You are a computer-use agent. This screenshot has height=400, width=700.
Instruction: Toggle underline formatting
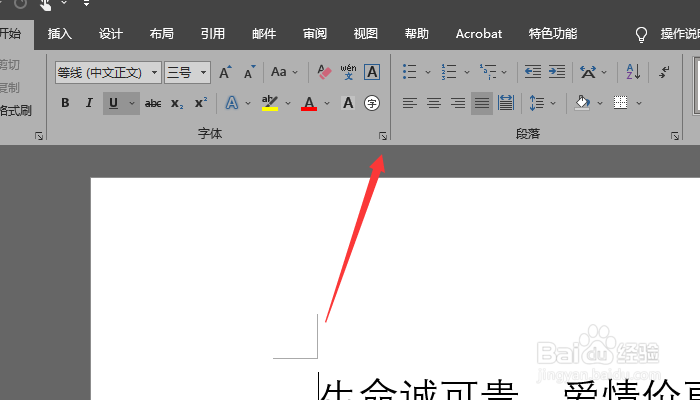(x=113, y=103)
